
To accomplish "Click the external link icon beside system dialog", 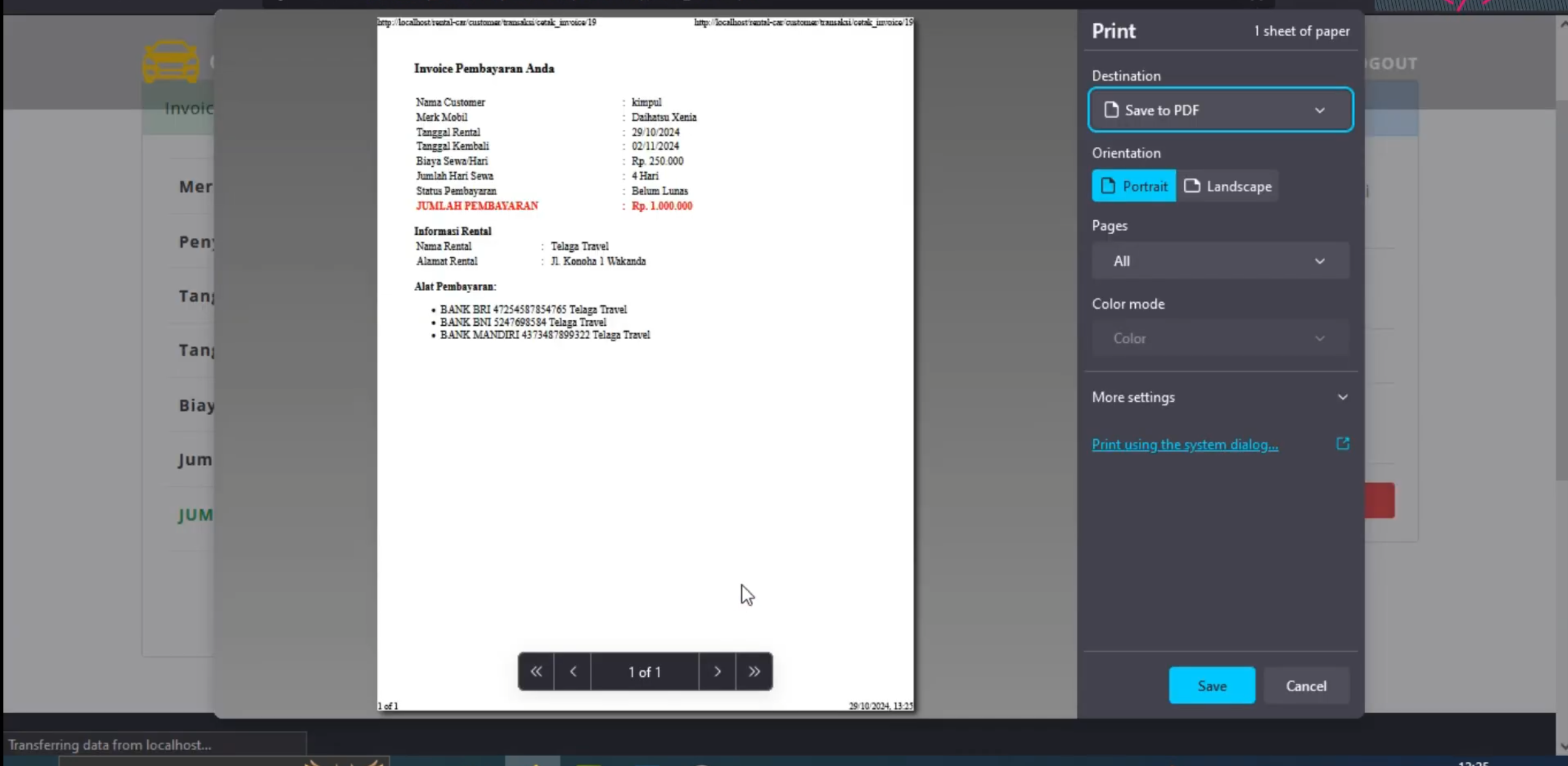I will tap(1342, 443).
